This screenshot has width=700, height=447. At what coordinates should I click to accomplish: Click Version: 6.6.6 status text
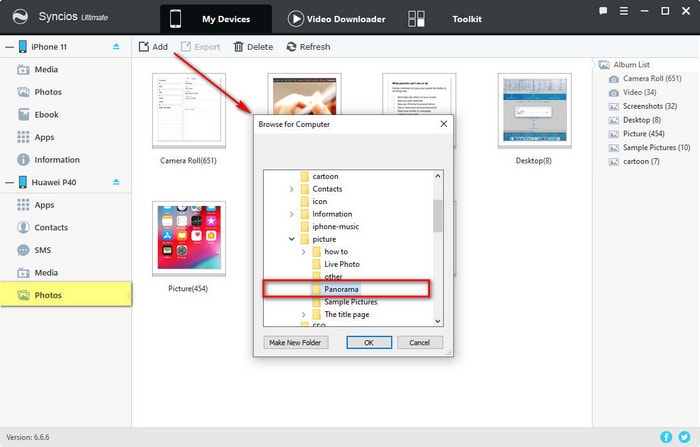pos(28,437)
